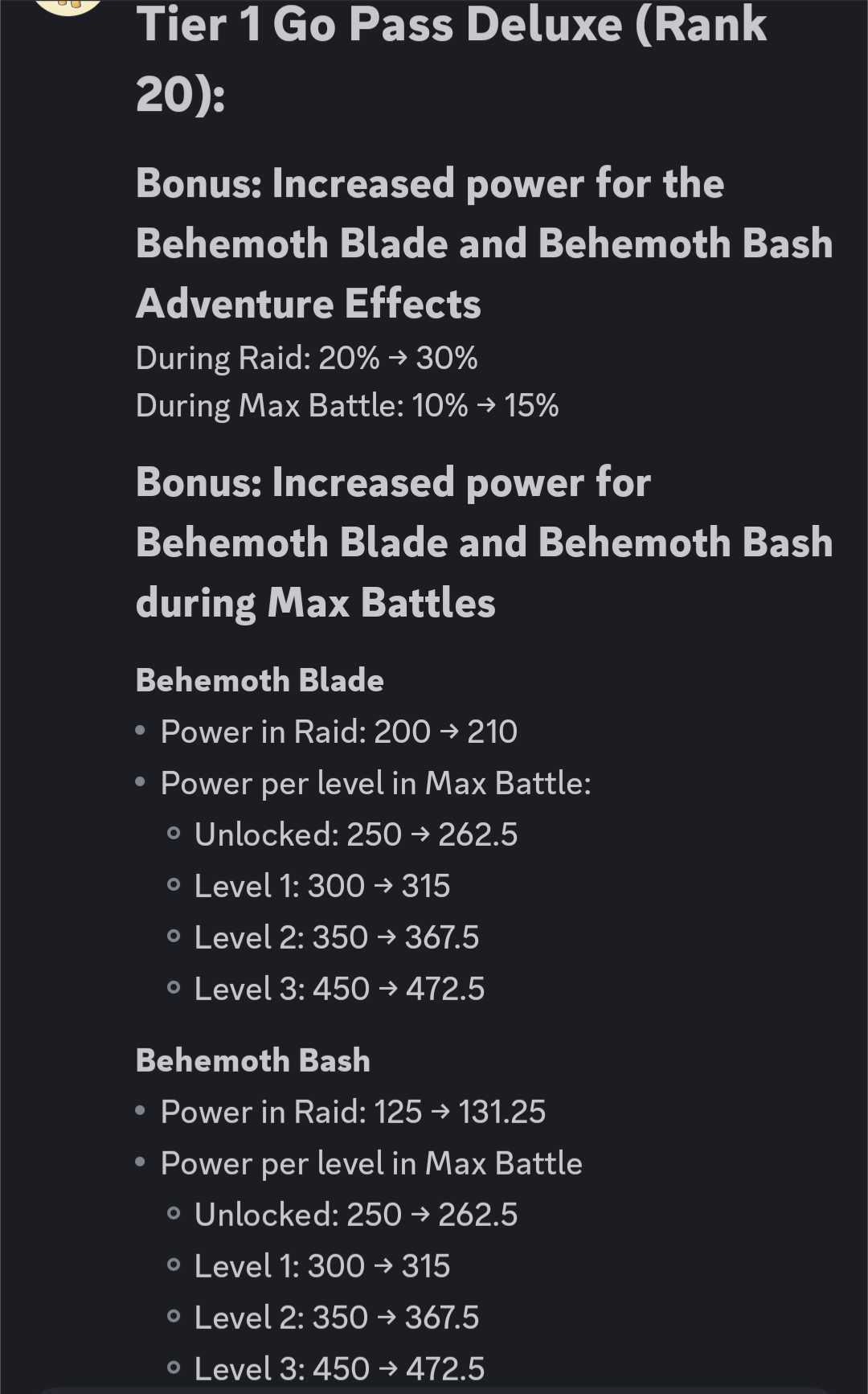Tap Behemoth Blade's 'Power per level in Max Battle:' bullet
The image size is (868, 1394).
(x=376, y=783)
